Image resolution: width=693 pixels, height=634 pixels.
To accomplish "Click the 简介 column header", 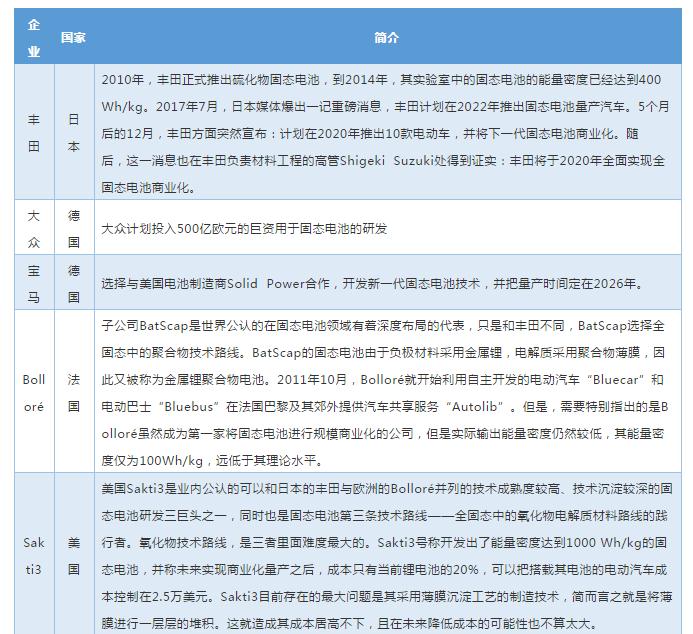I will pos(387,37).
